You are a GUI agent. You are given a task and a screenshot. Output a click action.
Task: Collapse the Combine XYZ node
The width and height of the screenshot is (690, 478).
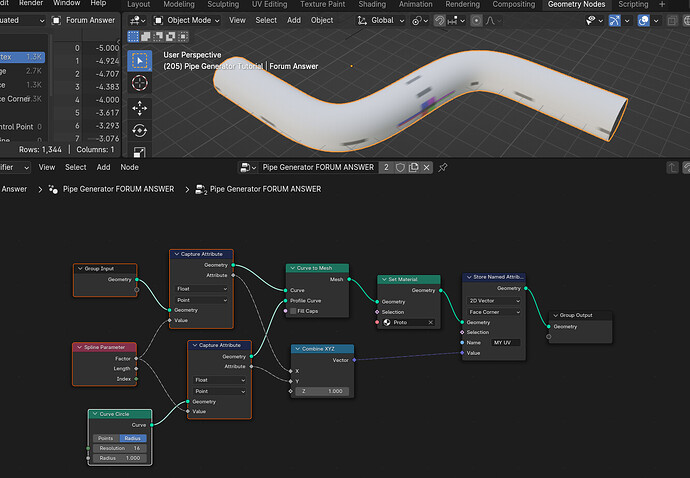pyautogui.click(x=297, y=349)
